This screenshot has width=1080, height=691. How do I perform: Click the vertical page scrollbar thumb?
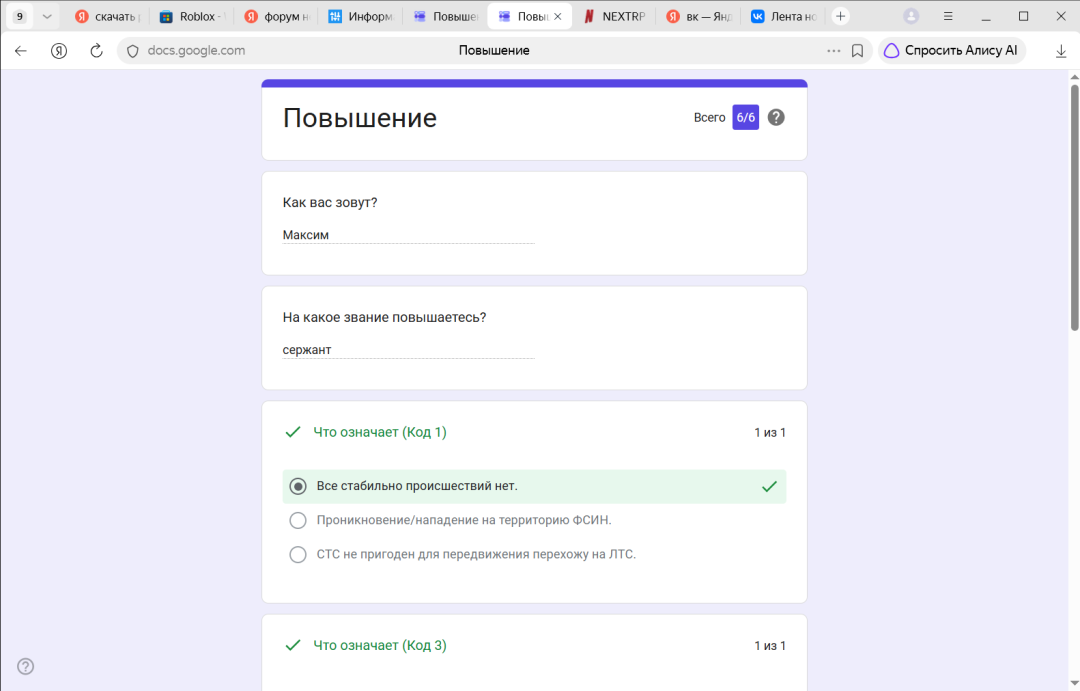pyautogui.click(x=1074, y=207)
